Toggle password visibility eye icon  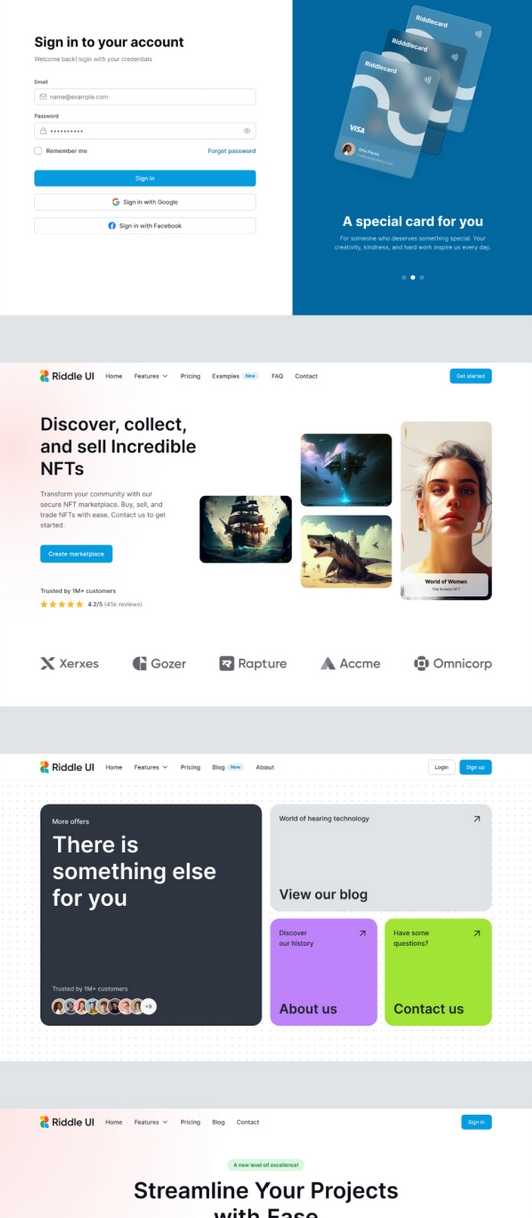(x=246, y=131)
